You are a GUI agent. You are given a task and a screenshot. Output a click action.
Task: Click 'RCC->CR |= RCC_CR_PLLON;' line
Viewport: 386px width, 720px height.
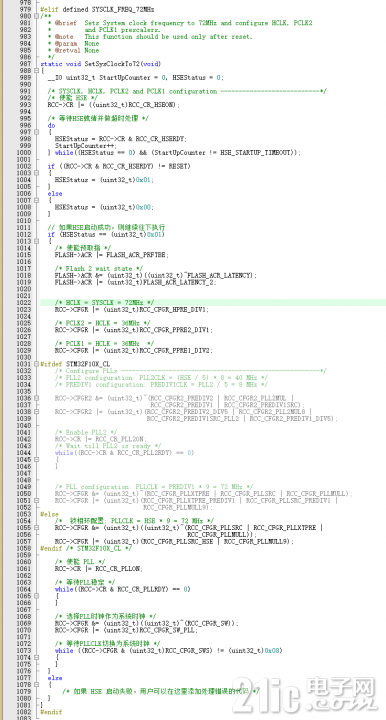click(x=99, y=568)
